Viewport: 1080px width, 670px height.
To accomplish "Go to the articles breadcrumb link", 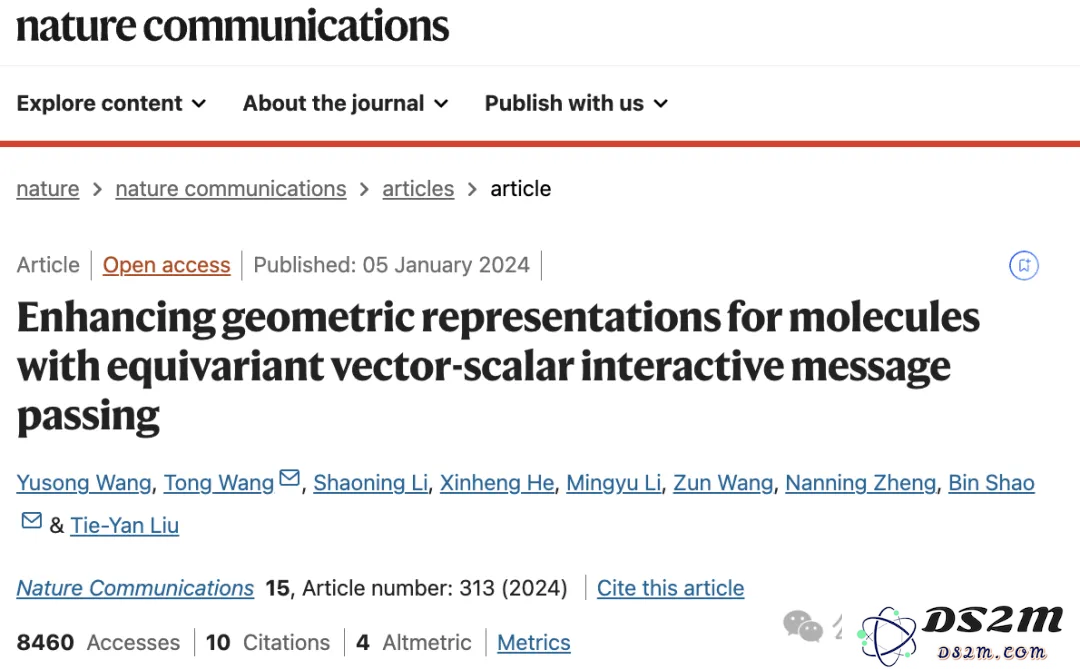I will pos(418,189).
